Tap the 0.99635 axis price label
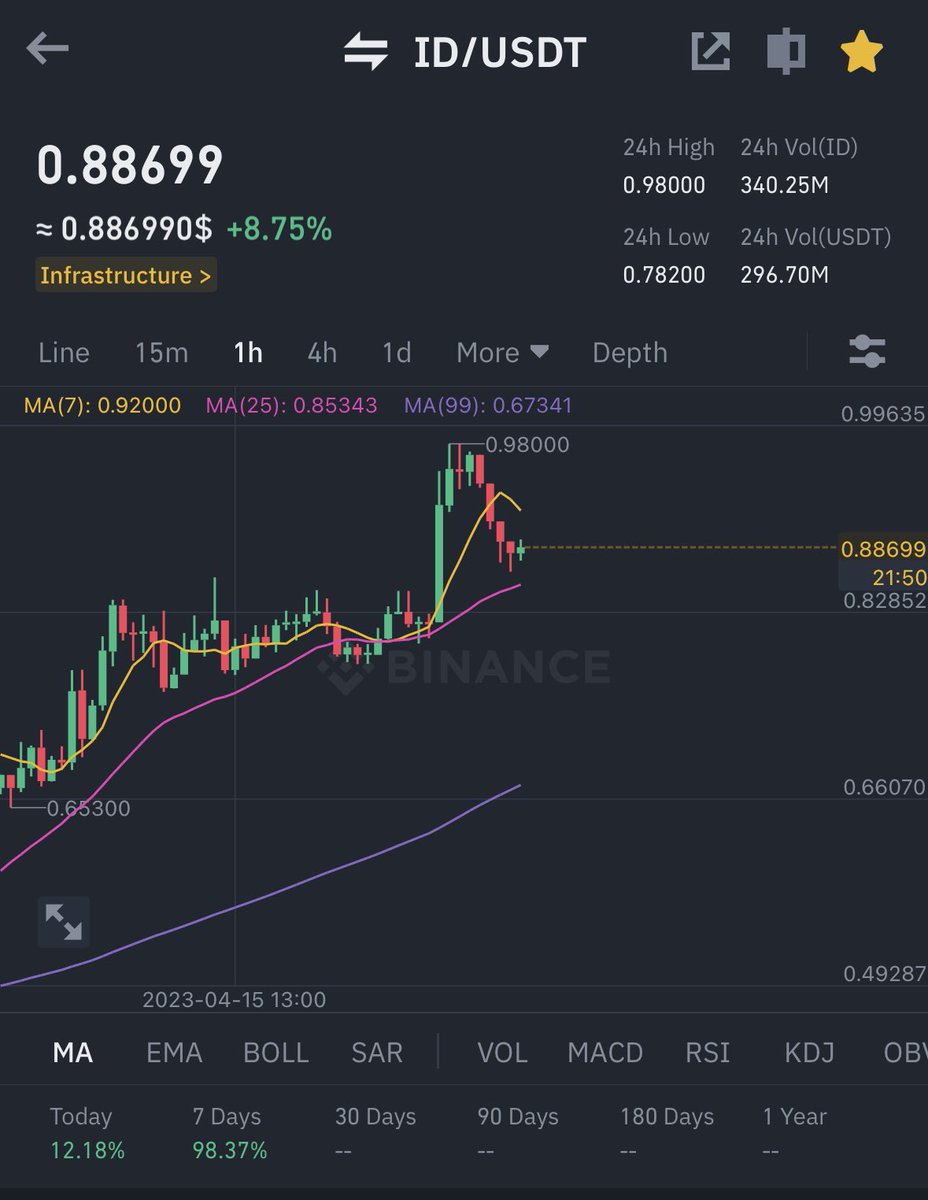This screenshot has height=1200, width=928. click(884, 413)
